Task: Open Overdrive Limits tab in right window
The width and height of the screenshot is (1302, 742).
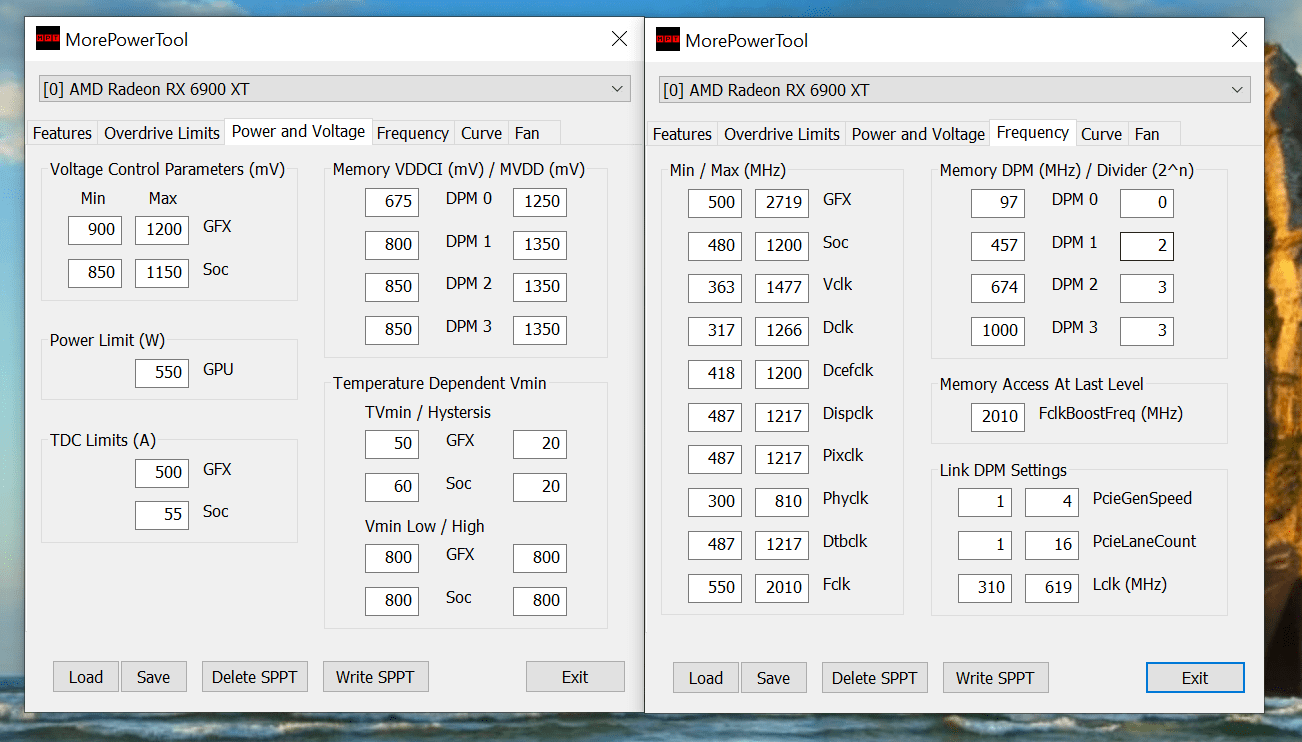Action: (x=782, y=134)
